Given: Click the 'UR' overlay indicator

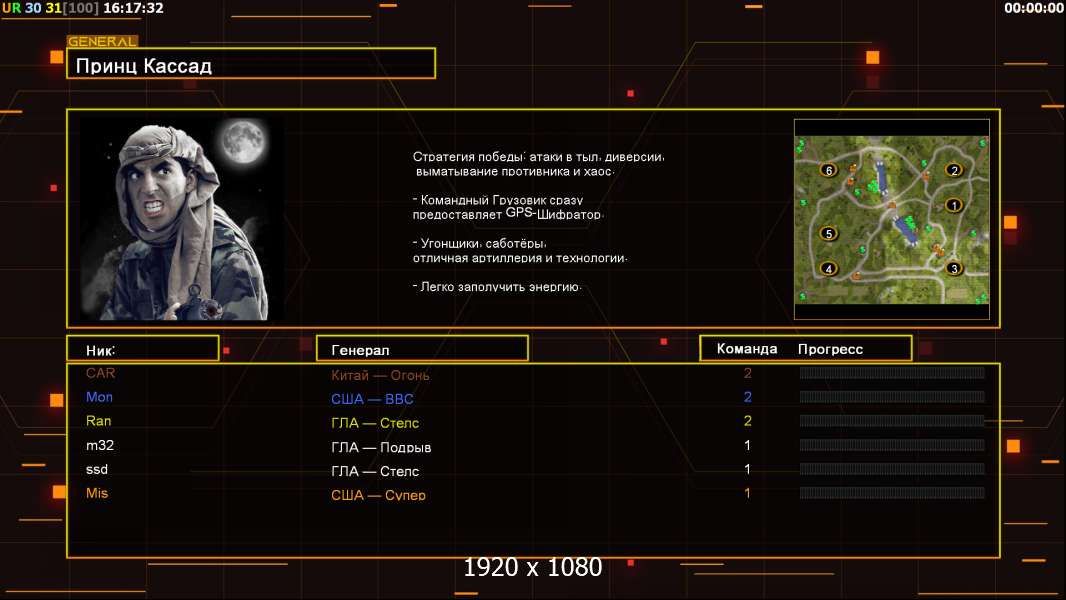Looking at the screenshot, I should coord(12,8).
